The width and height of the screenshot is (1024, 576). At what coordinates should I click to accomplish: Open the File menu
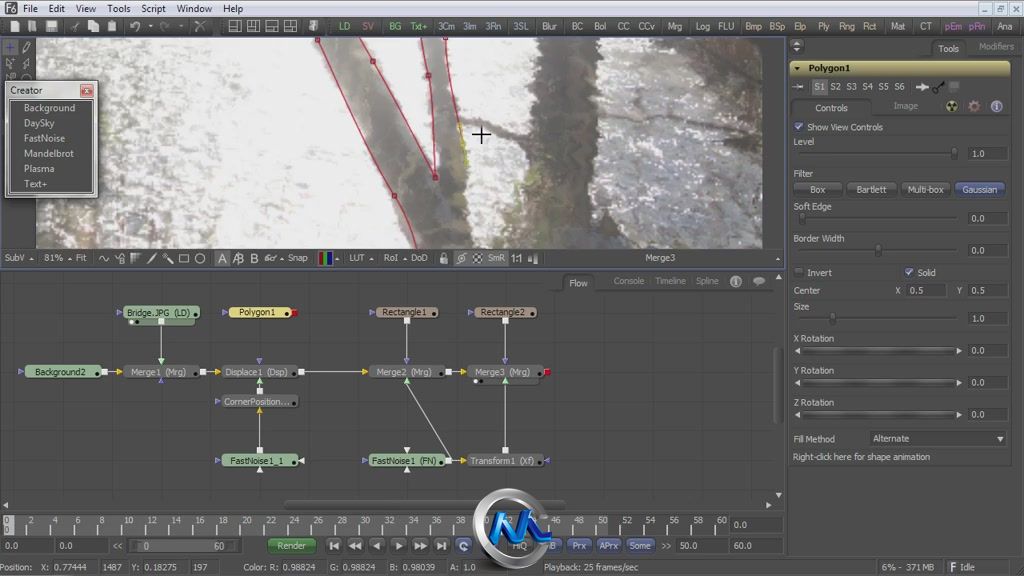(30, 8)
